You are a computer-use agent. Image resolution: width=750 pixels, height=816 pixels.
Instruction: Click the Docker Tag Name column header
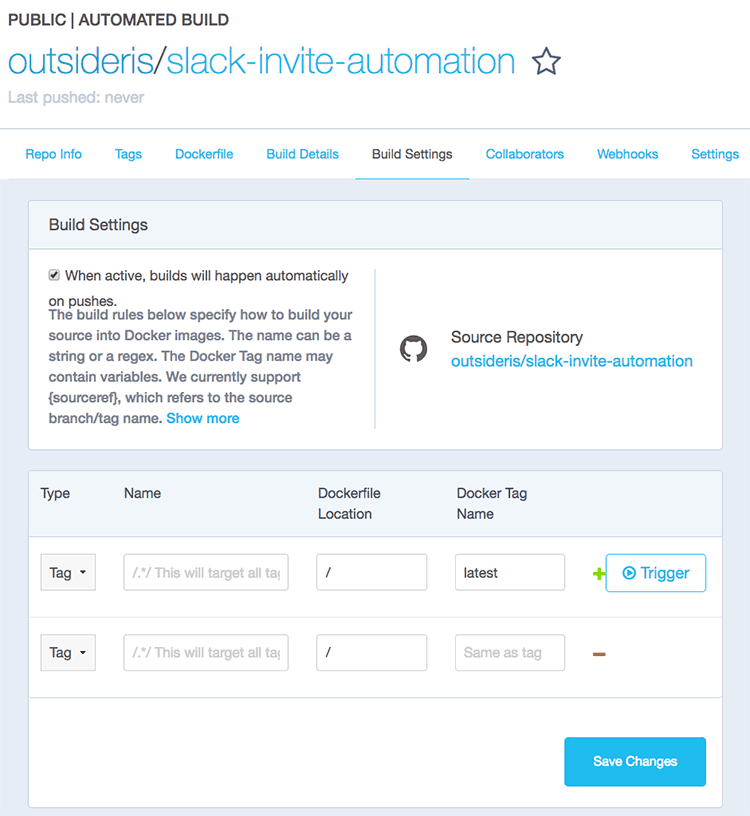click(492, 503)
